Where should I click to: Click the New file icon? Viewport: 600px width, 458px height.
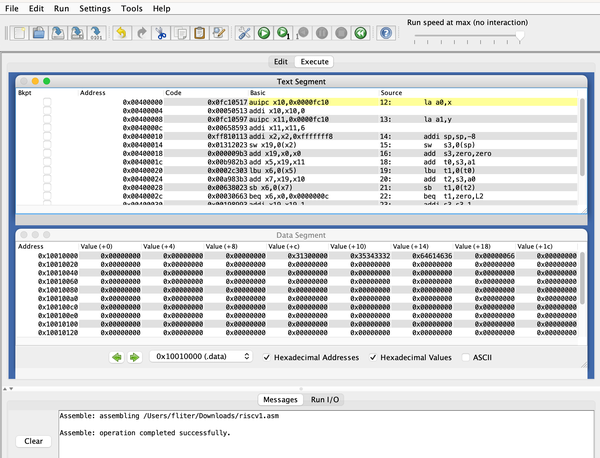[21, 33]
